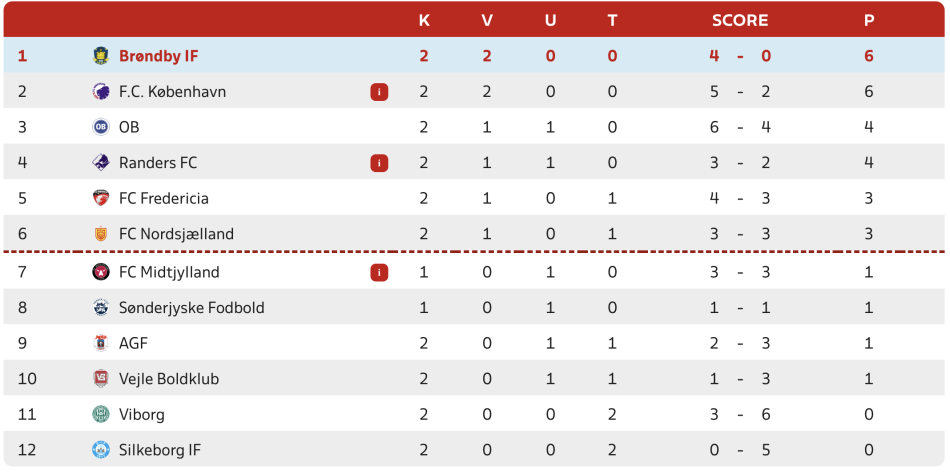The image size is (950, 474).
Task: Click the SCORE column header
Action: click(x=740, y=21)
